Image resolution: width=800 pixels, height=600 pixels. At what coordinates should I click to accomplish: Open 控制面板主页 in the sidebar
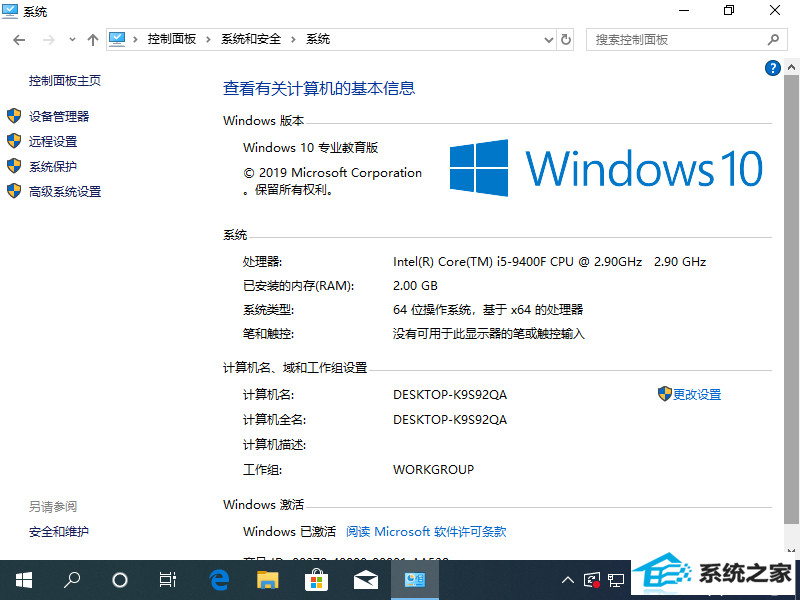click(x=65, y=81)
